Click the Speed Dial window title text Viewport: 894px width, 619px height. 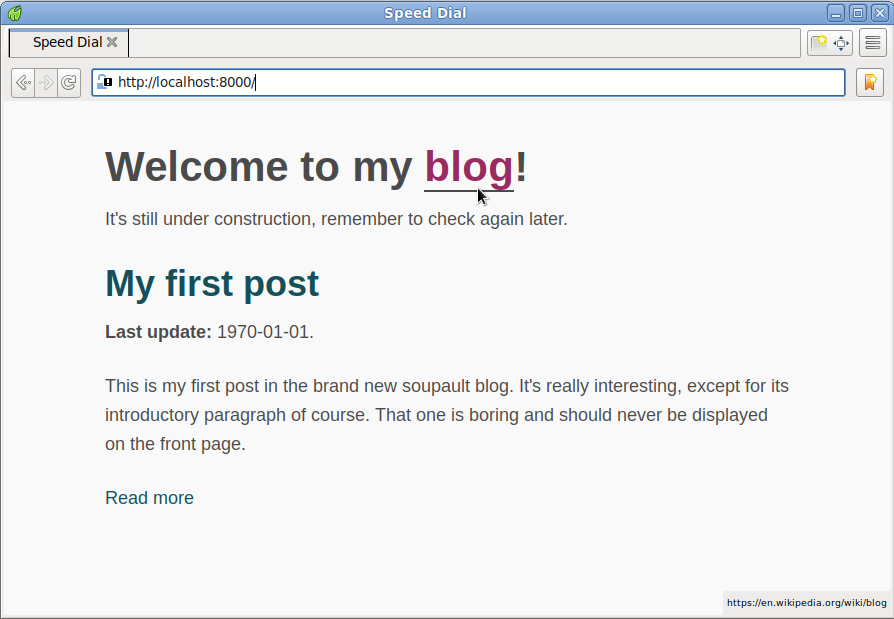point(425,13)
